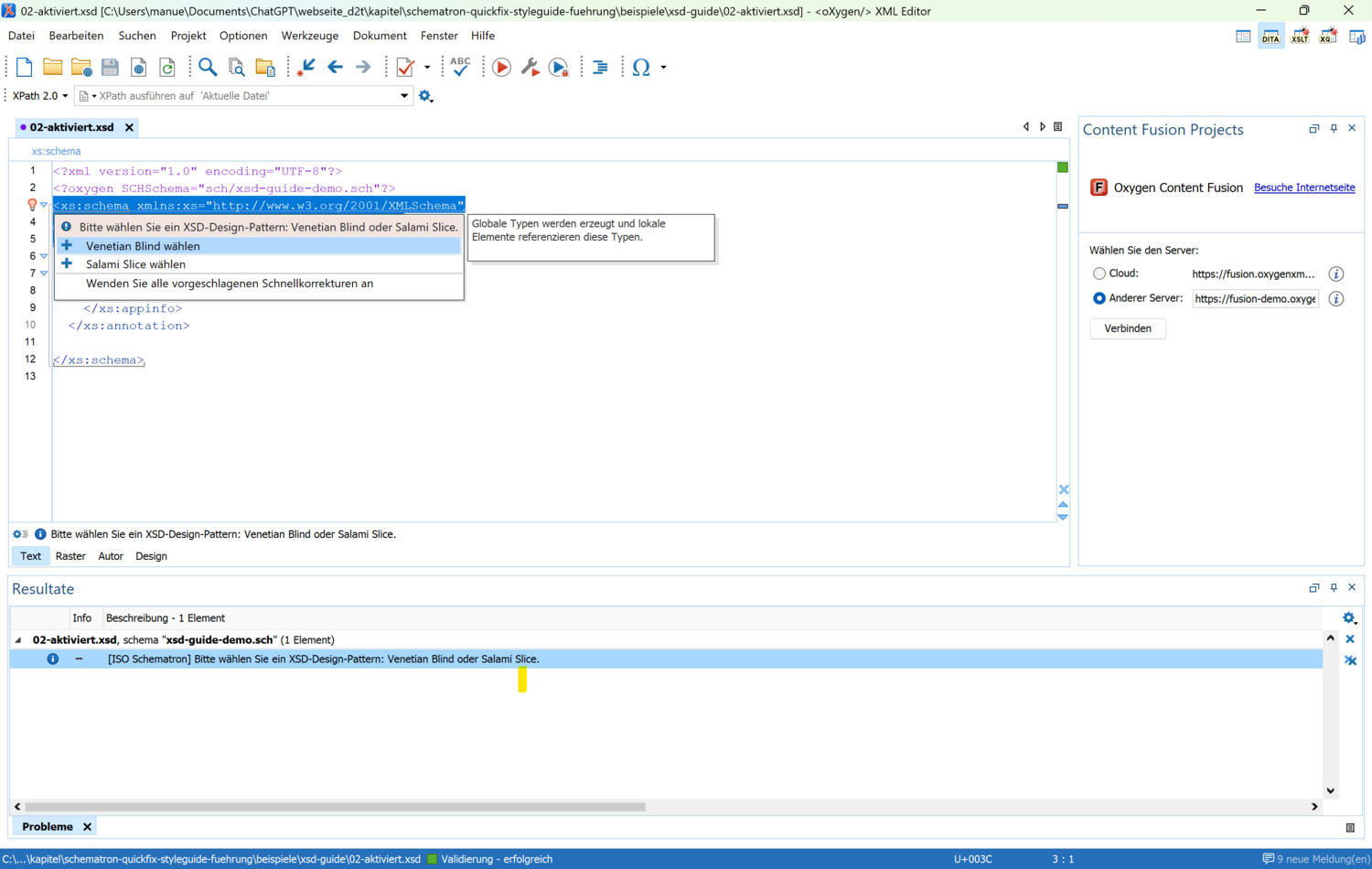Close the 02-aktiviert.xsd editor tab
Viewport: 1372px width, 869px height.
129,128
